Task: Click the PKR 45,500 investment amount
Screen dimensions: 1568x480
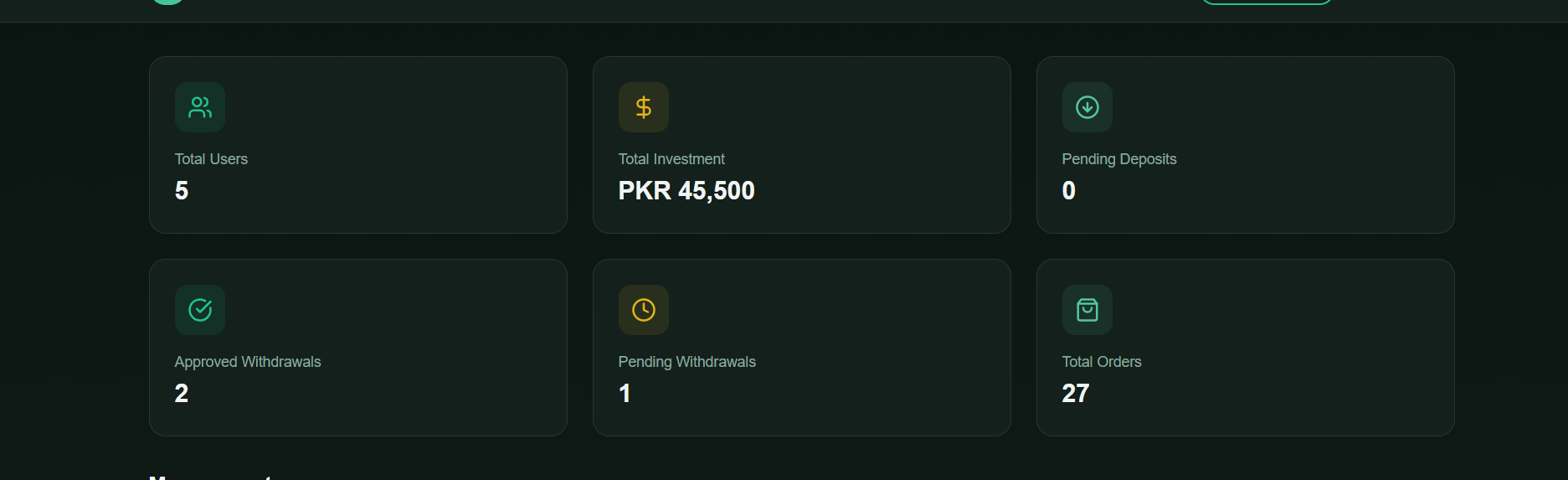Action: [x=686, y=191]
